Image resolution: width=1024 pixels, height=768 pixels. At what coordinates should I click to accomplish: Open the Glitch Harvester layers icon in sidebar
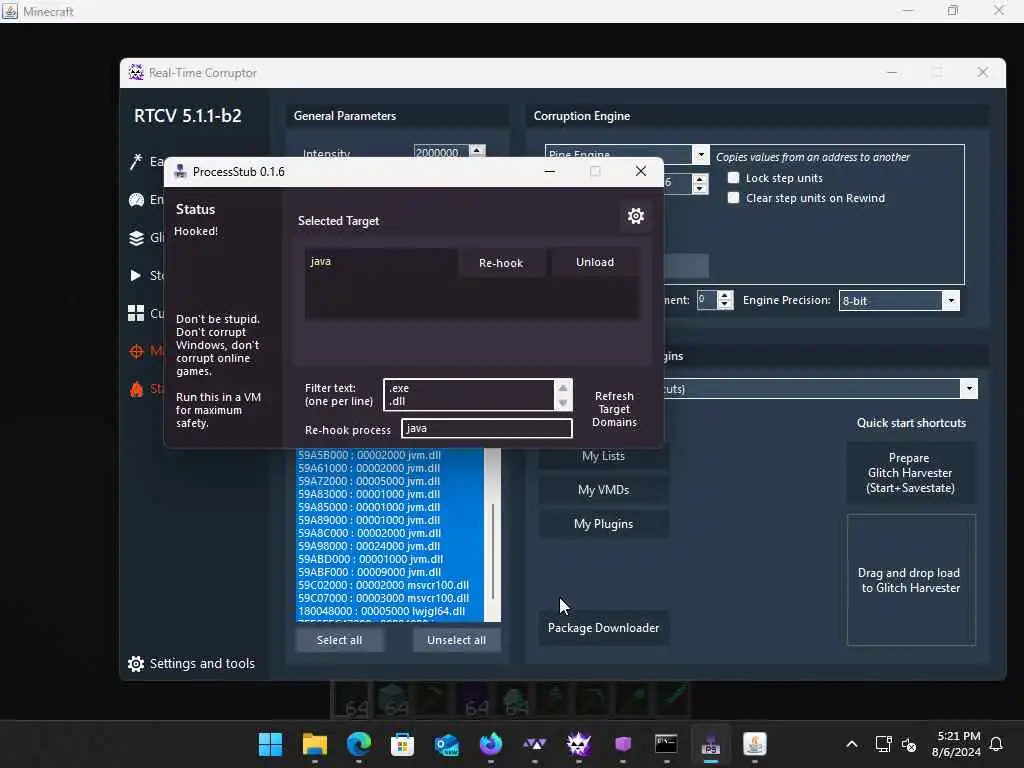[136, 238]
